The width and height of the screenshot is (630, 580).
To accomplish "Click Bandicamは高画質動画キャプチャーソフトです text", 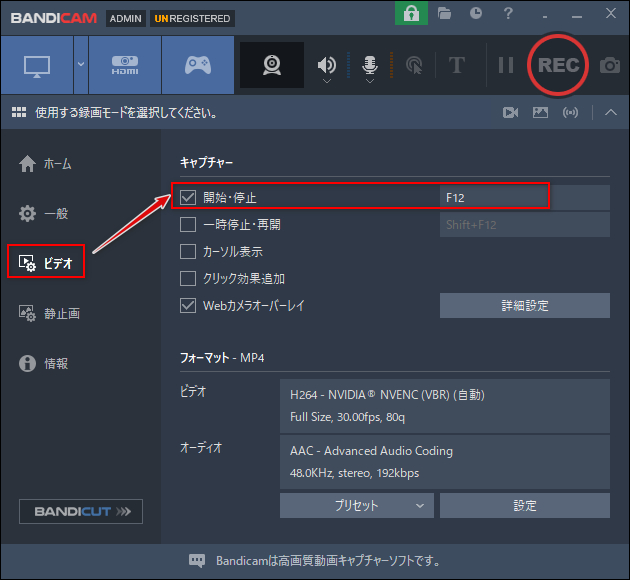I will click(x=328, y=561).
